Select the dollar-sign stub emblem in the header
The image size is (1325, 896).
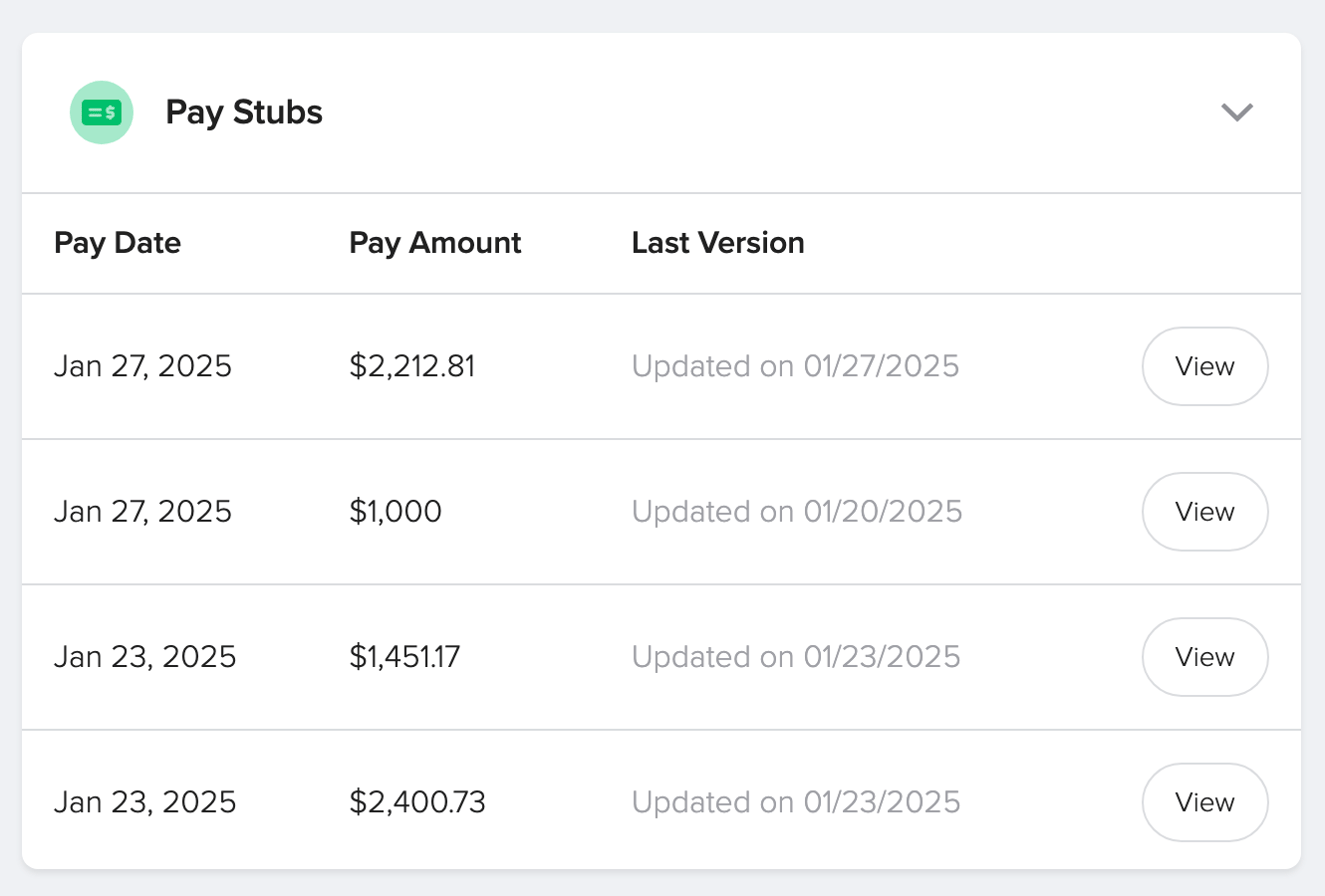[x=101, y=112]
